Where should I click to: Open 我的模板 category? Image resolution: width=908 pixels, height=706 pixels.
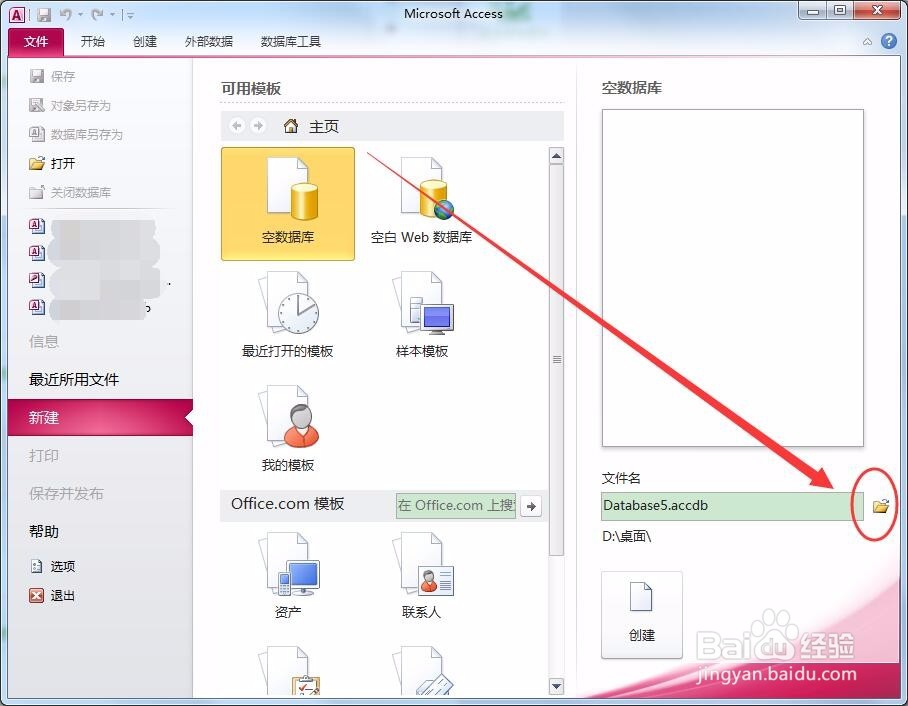tap(288, 429)
